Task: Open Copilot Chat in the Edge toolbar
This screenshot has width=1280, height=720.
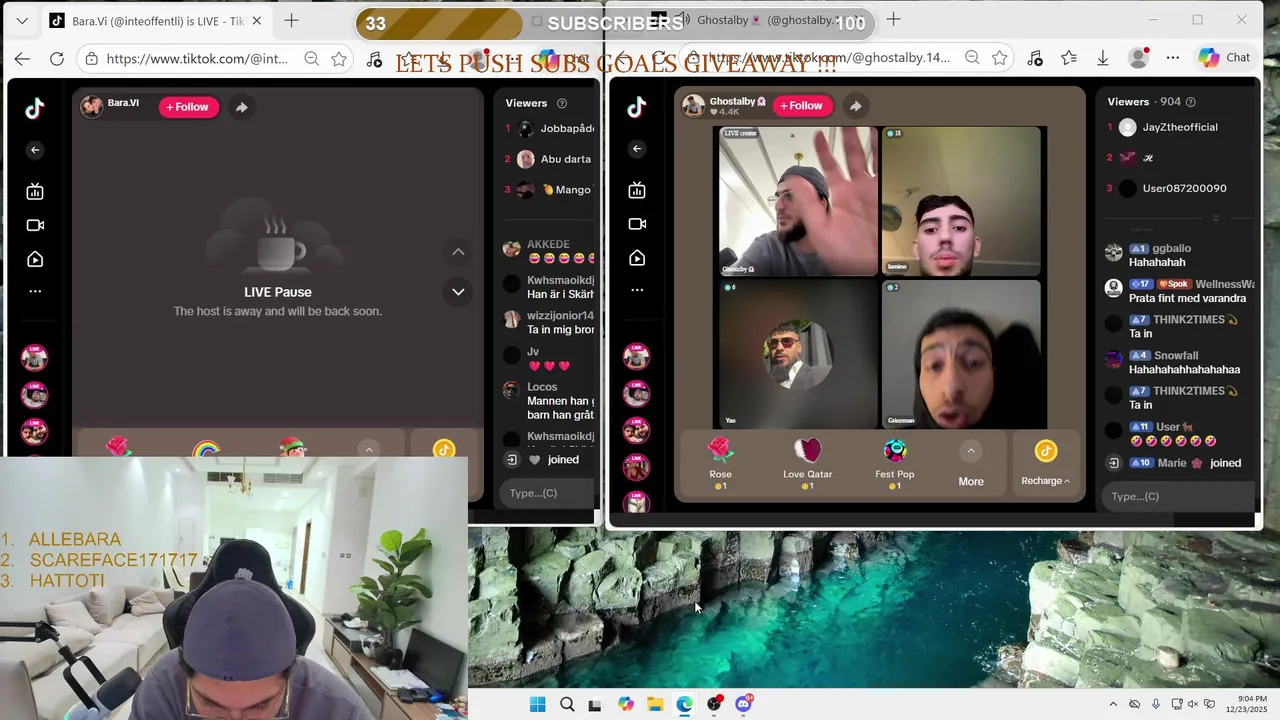Action: coord(1225,58)
